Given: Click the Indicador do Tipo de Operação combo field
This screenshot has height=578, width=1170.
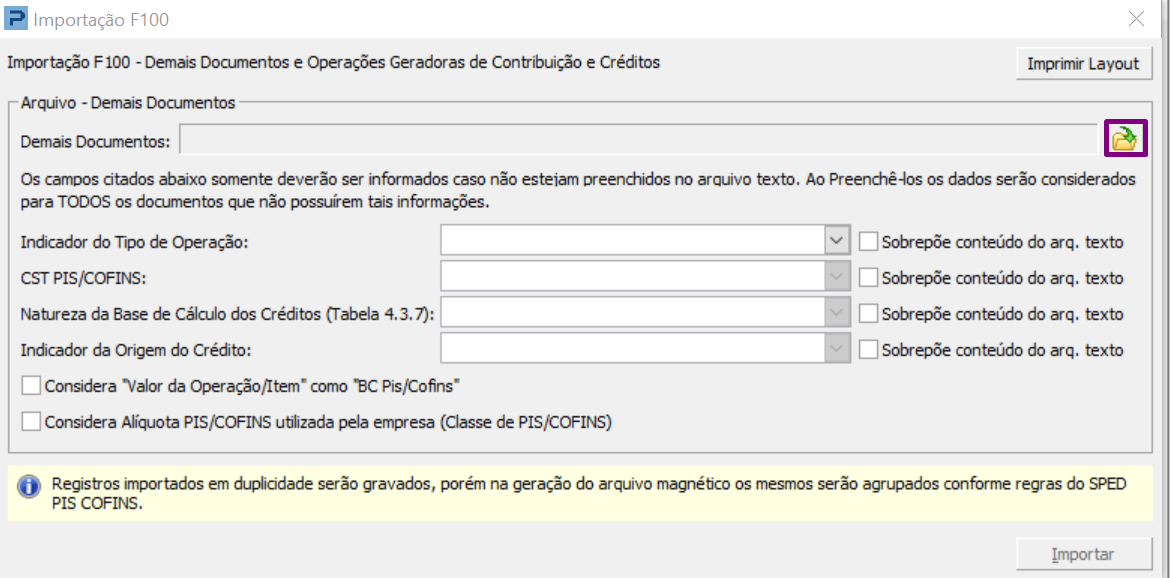Looking at the screenshot, I should (632, 241).
